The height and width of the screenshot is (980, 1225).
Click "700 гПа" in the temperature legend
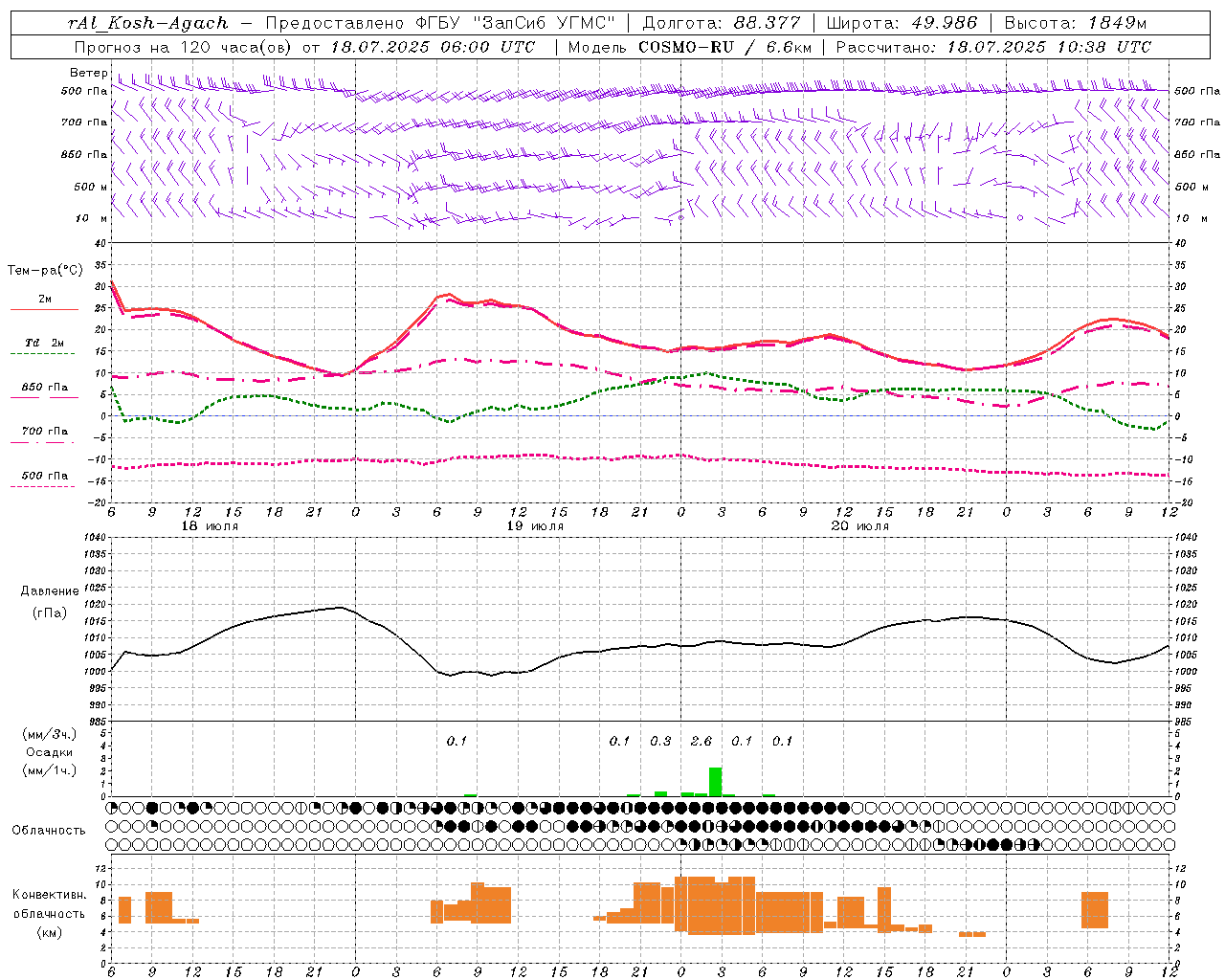[45, 432]
